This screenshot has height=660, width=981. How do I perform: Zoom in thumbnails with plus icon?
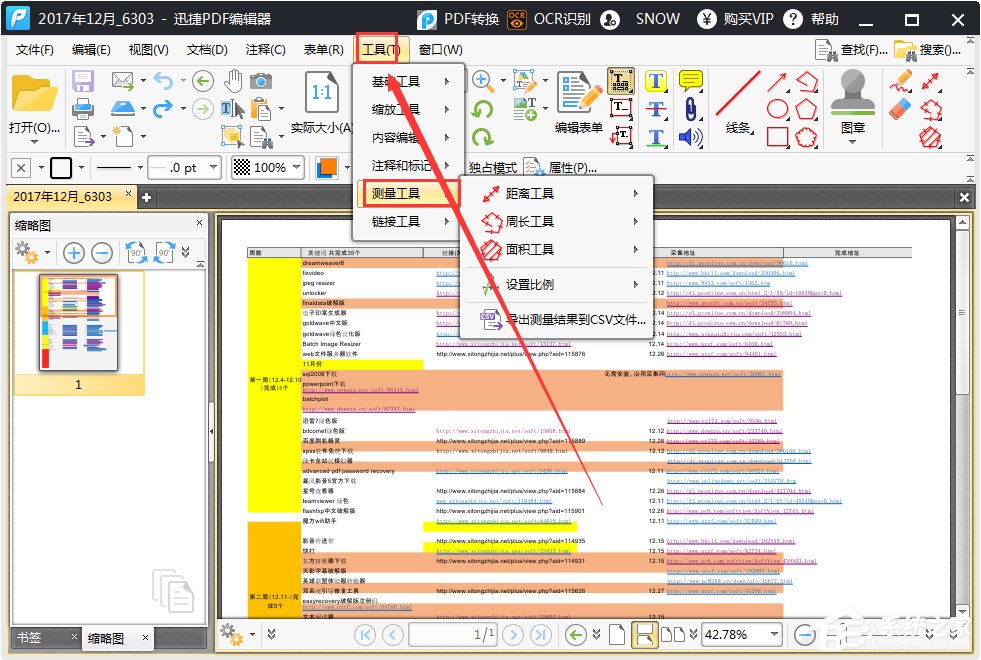click(x=73, y=253)
